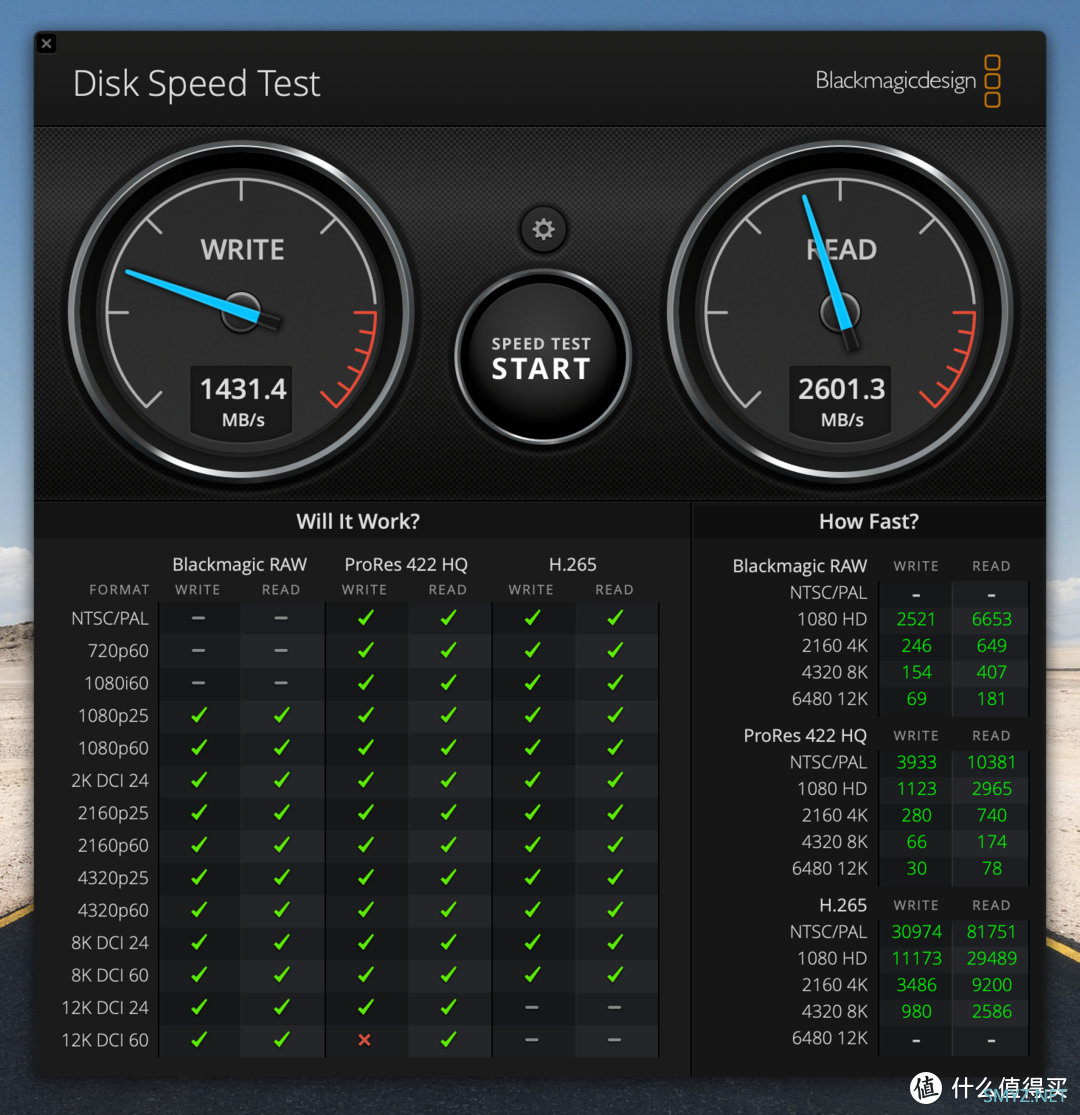Click the 12K DCI 24 ProRes read checkmark

click(x=448, y=1007)
